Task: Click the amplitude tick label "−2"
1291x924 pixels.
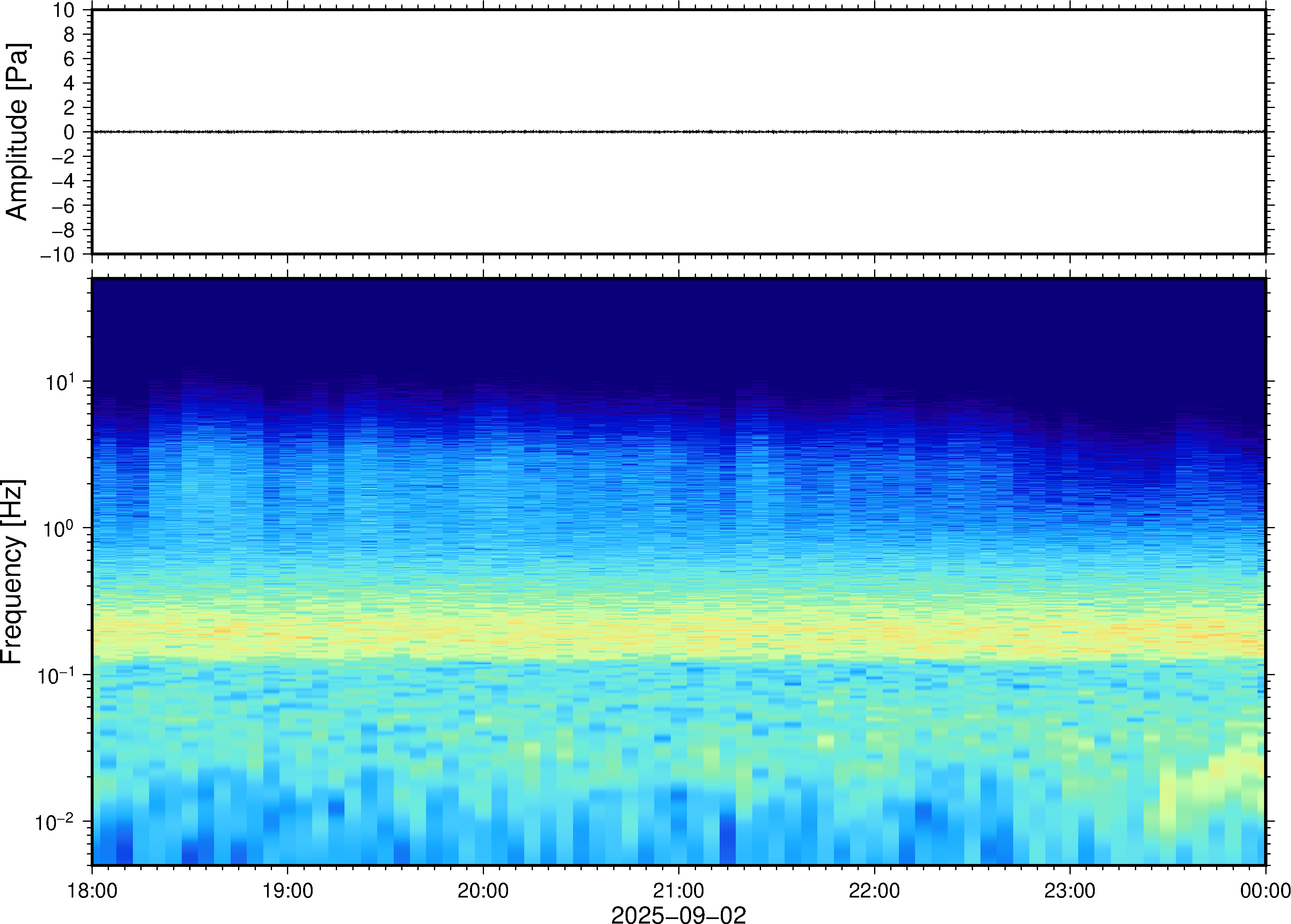Action: (x=63, y=156)
